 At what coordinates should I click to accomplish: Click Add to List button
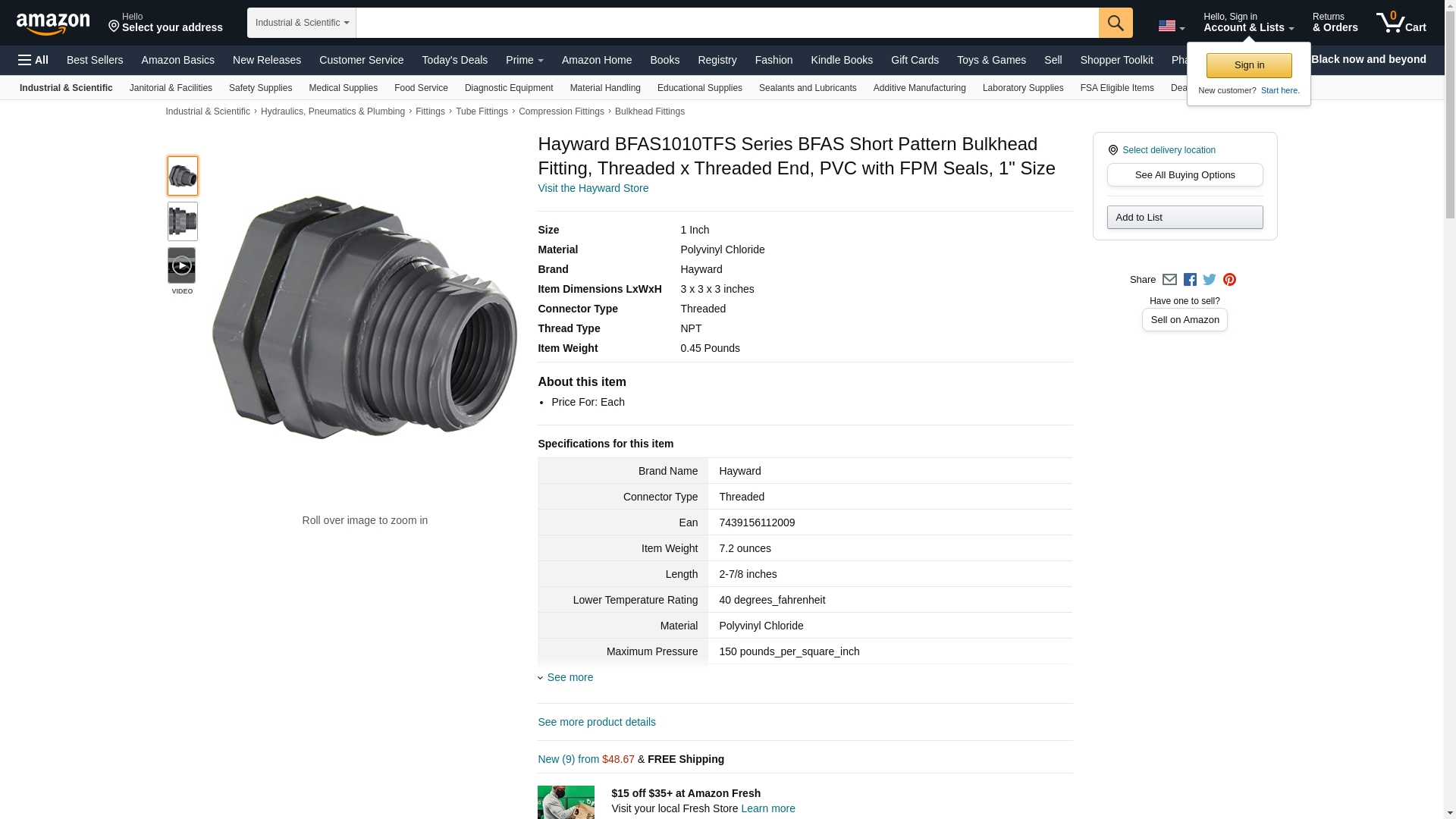tap(1185, 218)
